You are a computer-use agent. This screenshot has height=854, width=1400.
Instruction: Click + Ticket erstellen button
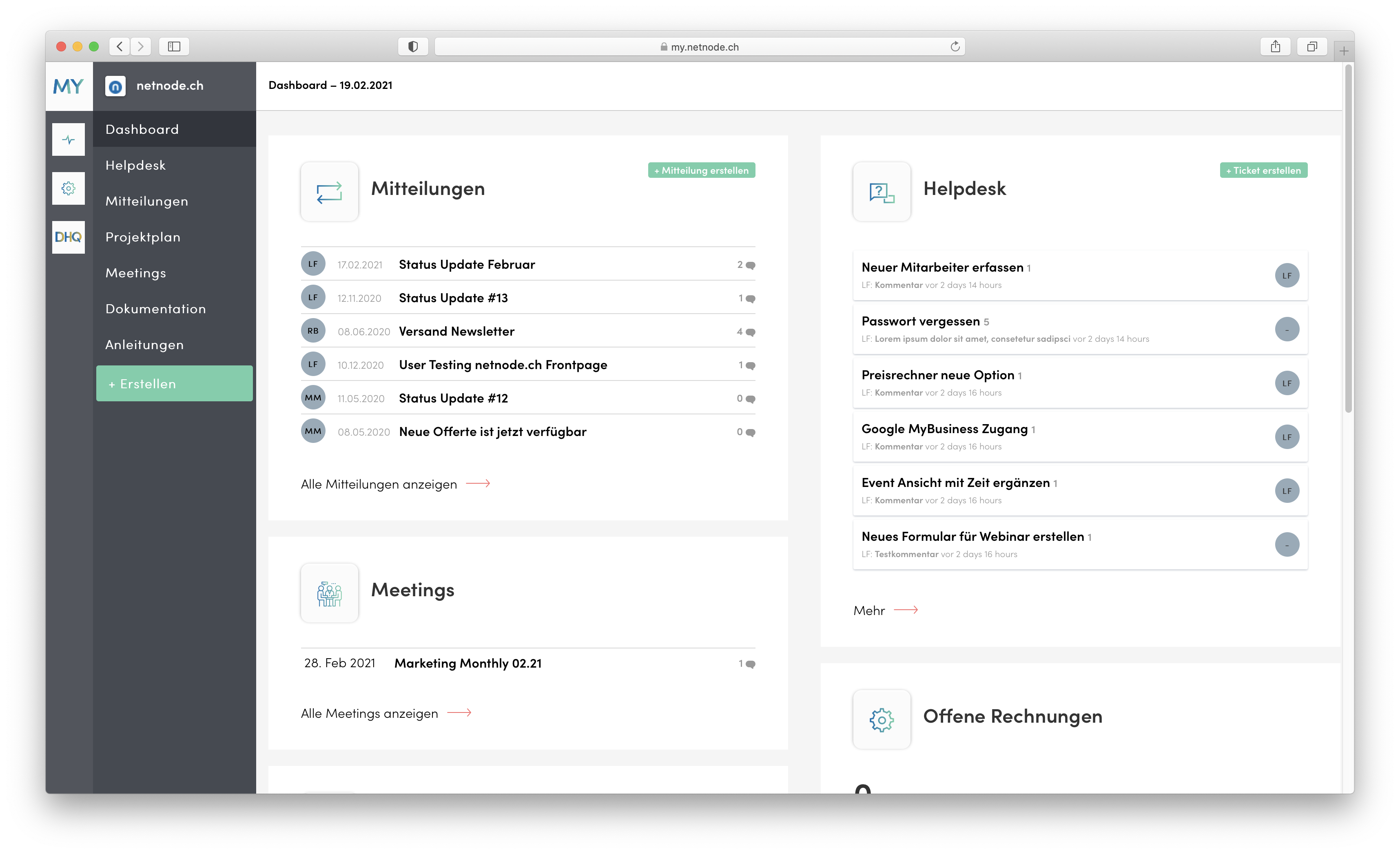tap(1264, 170)
